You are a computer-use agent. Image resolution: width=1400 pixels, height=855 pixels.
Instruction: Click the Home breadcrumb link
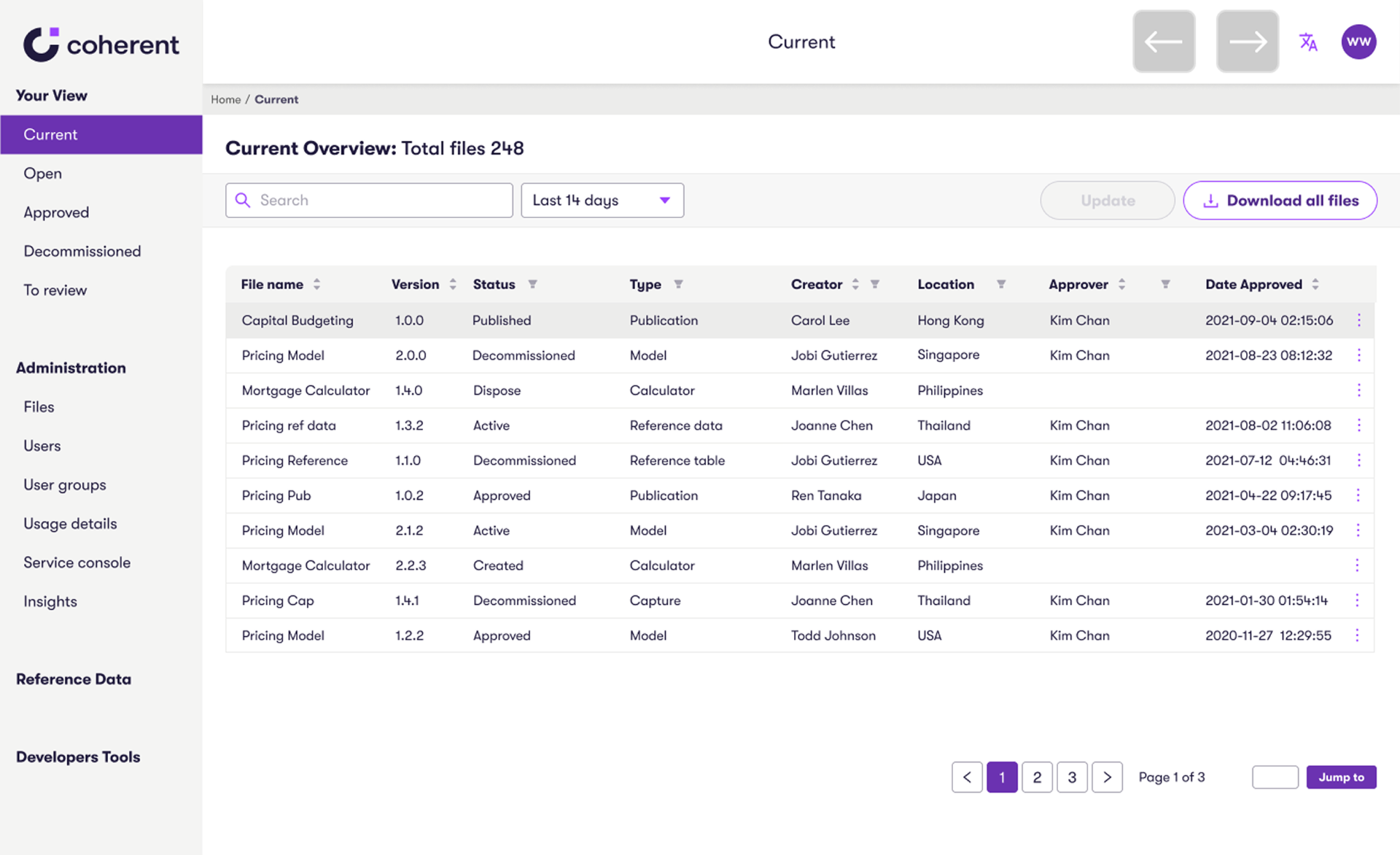click(225, 99)
